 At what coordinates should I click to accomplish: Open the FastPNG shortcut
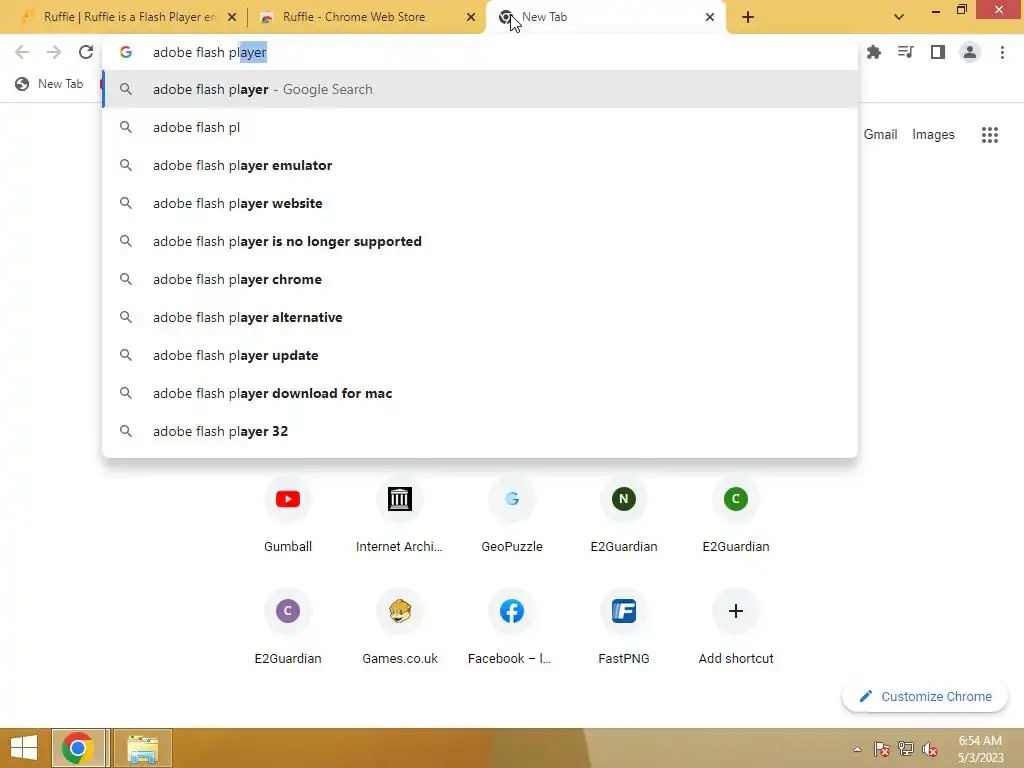pyautogui.click(x=624, y=628)
